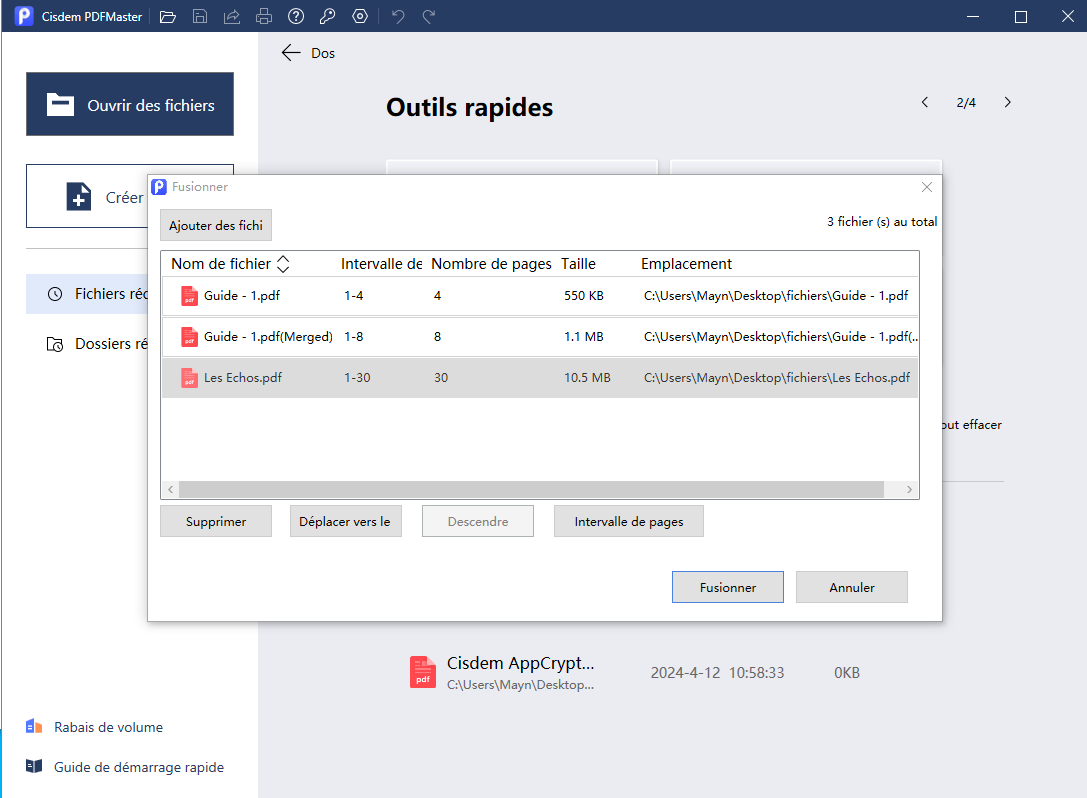Click the Les Echos.pdf location path
The height and width of the screenshot is (798, 1087).
pyautogui.click(x=776, y=377)
